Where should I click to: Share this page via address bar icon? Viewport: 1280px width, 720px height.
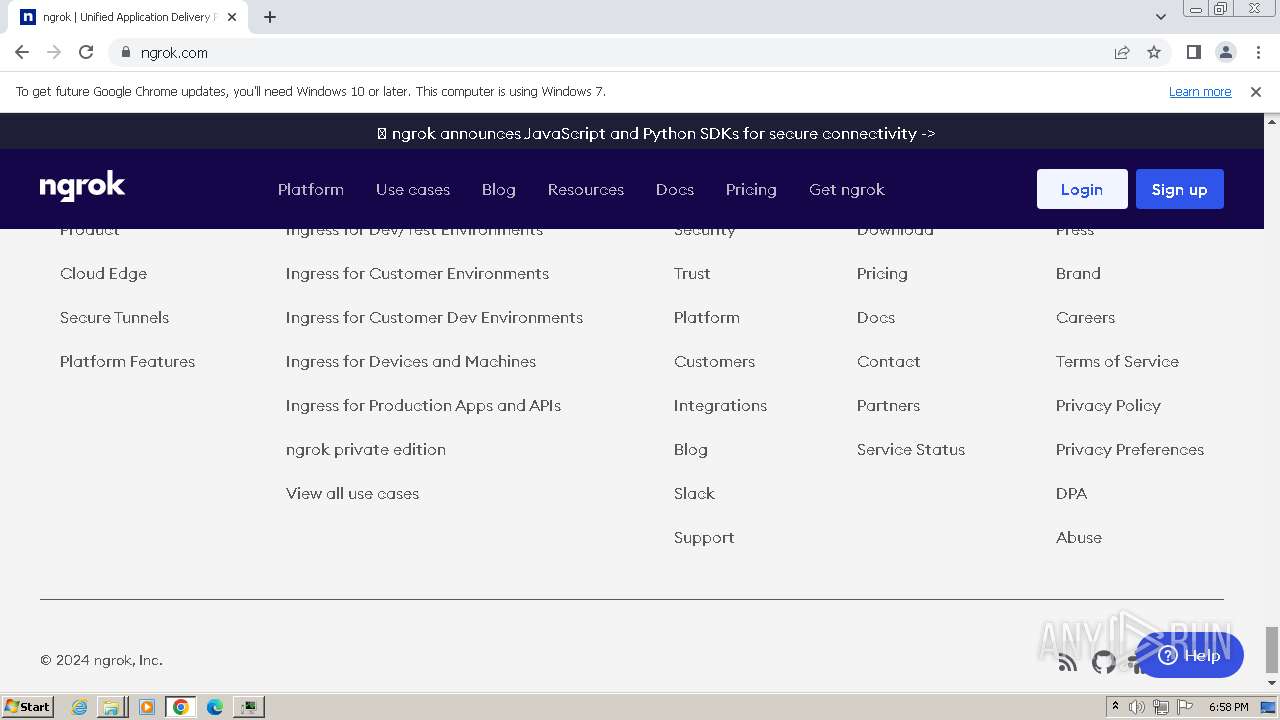(1122, 52)
